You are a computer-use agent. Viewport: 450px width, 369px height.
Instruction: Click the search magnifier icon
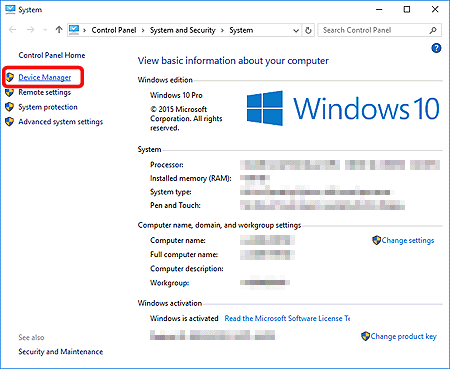433,30
